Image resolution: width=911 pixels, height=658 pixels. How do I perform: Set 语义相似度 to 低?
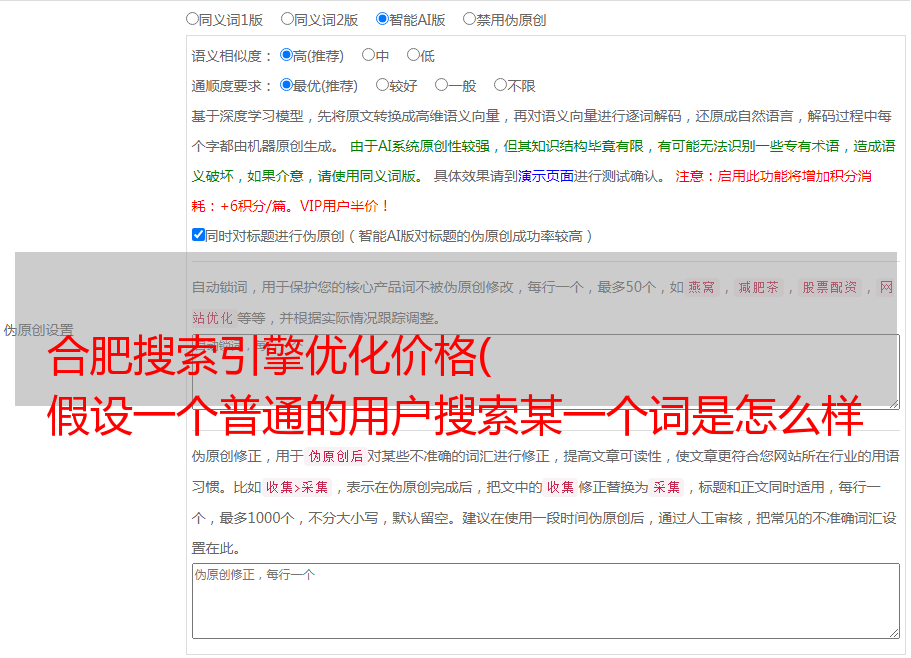click(x=413, y=55)
